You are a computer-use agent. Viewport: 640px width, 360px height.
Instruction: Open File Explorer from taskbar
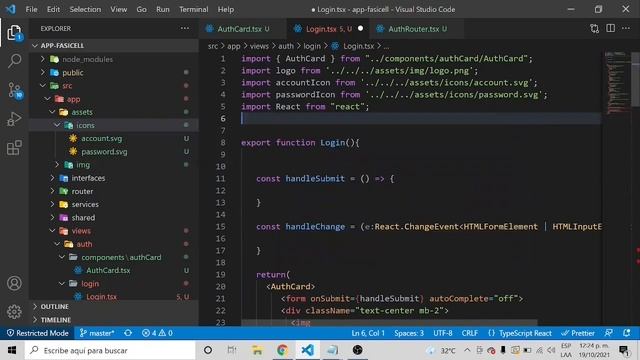pos(257,350)
